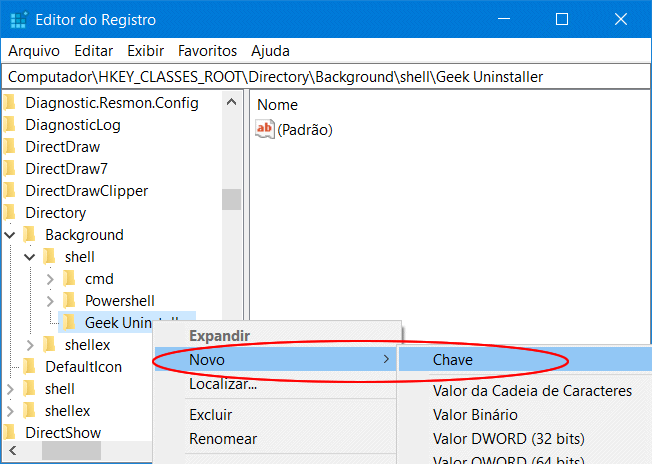
Task: Click the registry path address bar
Action: [326, 76]
